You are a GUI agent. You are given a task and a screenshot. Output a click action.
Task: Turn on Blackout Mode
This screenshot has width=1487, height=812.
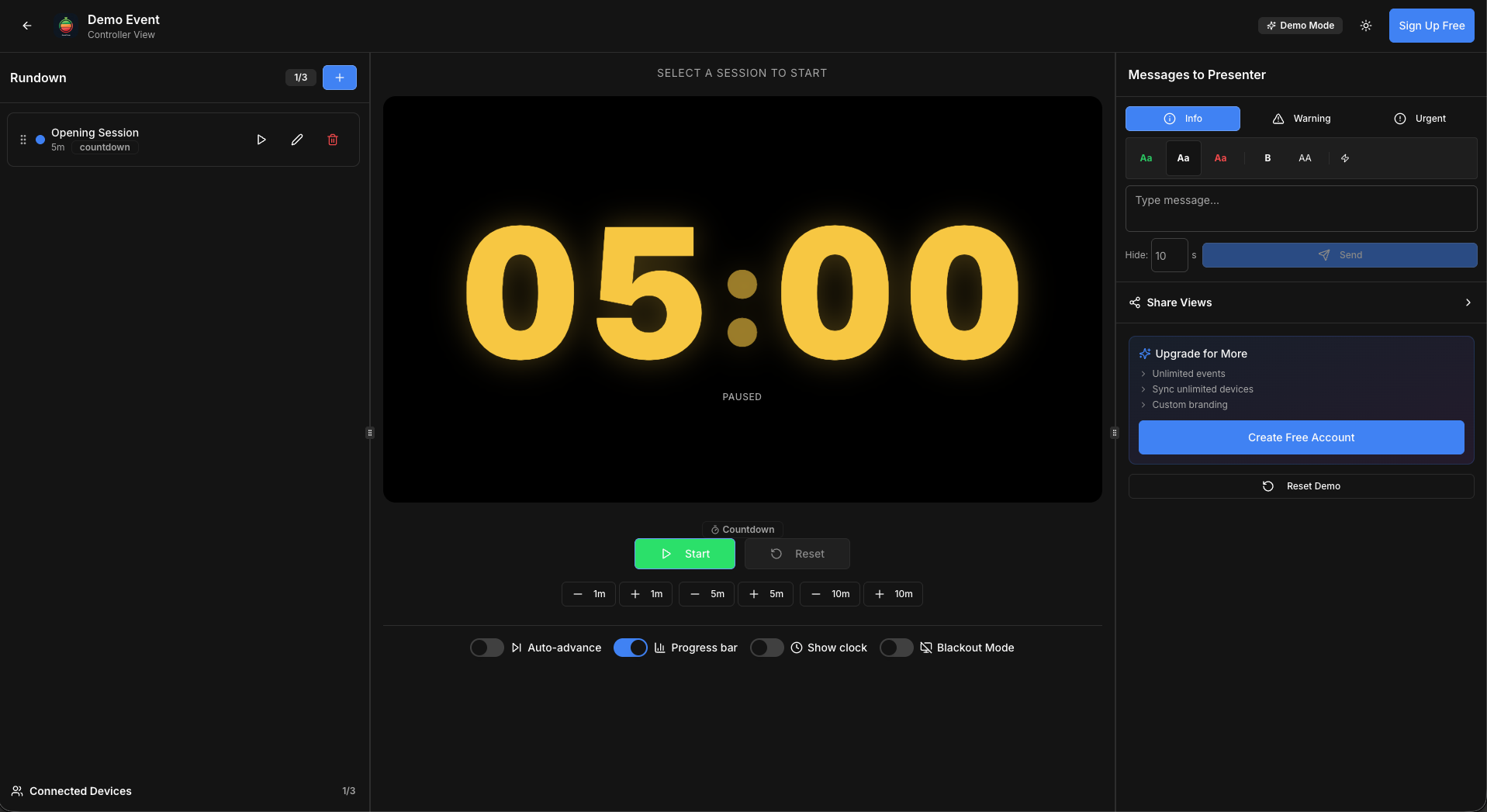[896, 648]
